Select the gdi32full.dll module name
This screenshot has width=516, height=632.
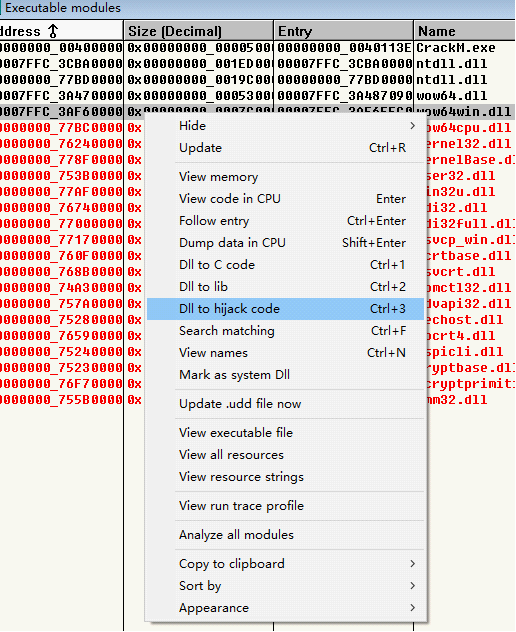[x=470, y=224]
